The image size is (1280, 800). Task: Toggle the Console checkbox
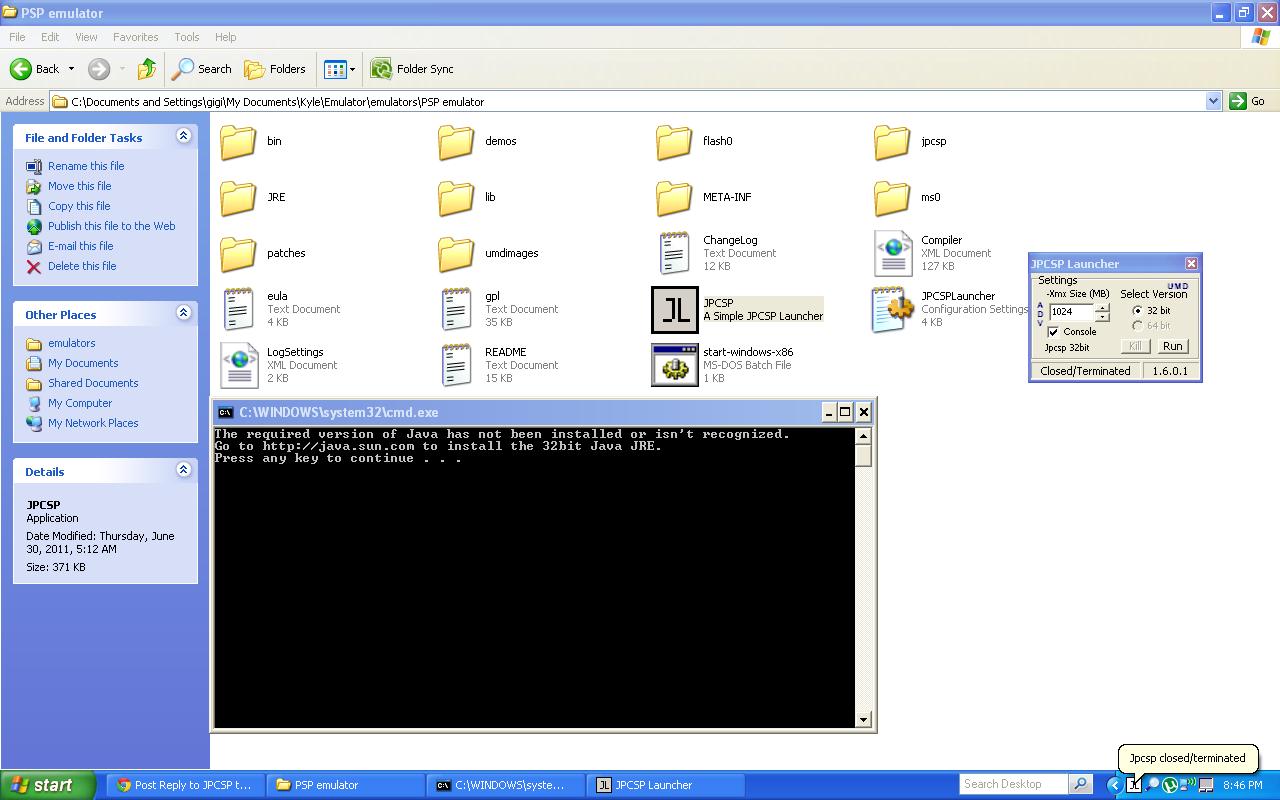point(1054,332)
